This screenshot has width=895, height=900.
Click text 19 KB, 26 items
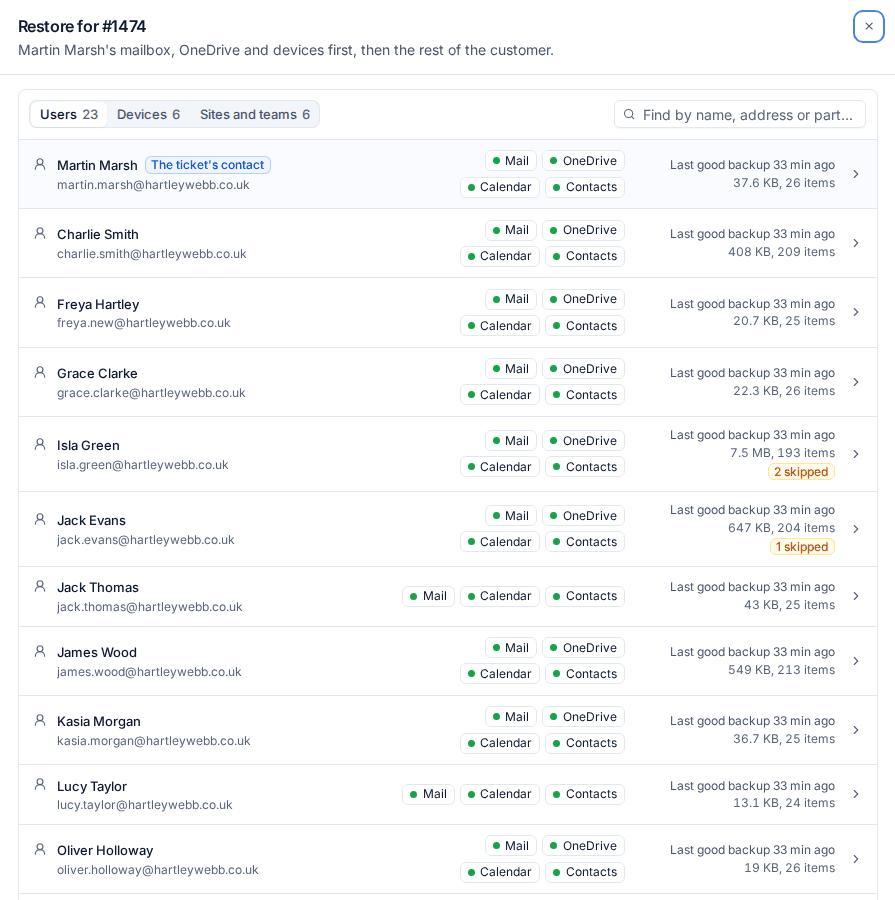click(x=789, y=868)
